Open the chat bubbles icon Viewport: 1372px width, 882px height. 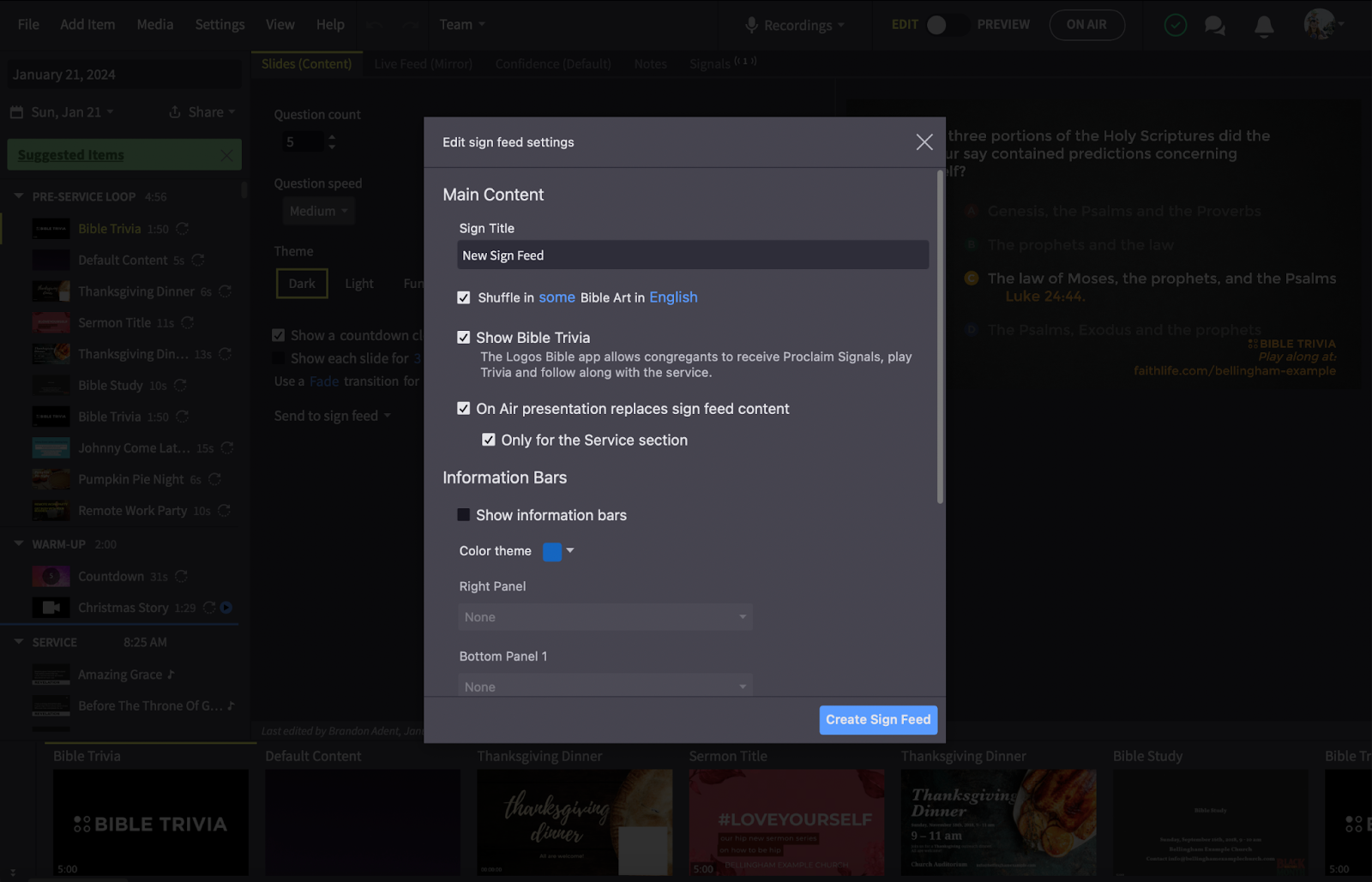click(x=1214, y=26)
